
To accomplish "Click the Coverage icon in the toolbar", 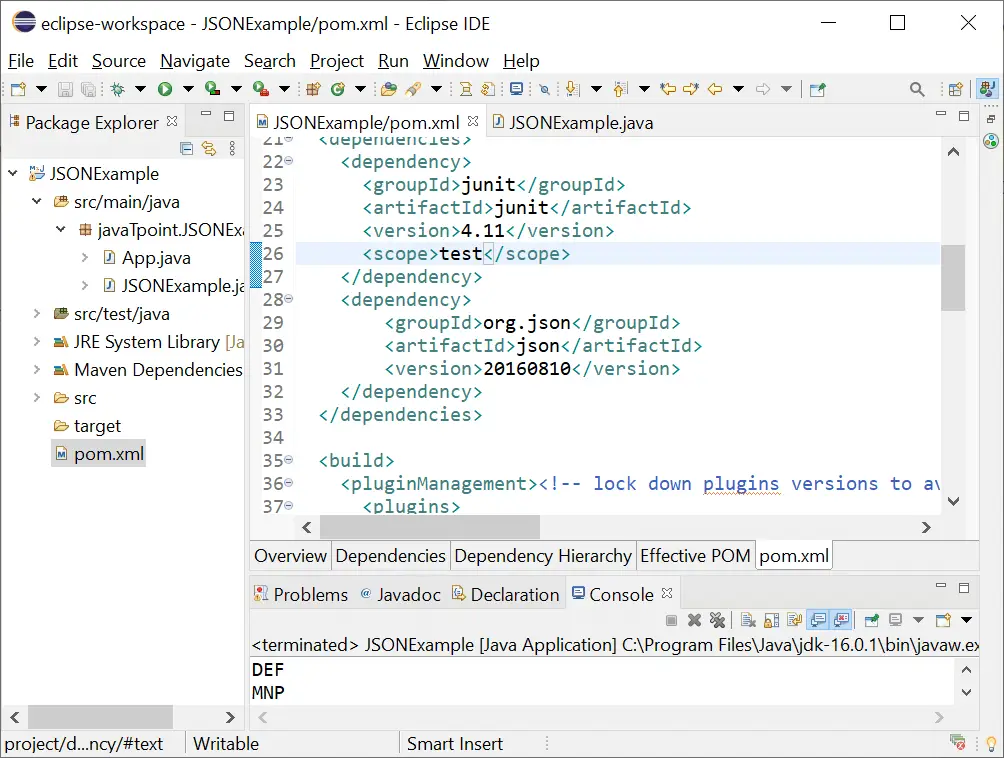I will 210,88.
